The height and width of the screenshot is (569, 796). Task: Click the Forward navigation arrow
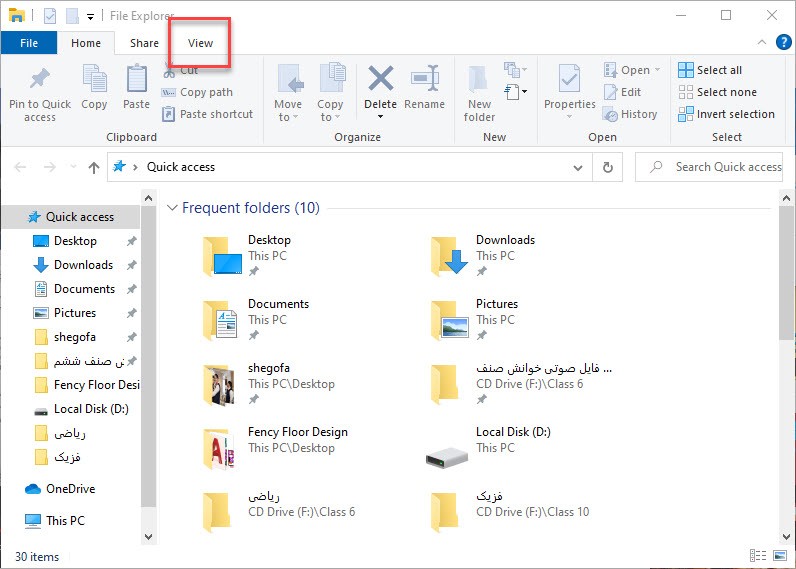coord(49,167)
